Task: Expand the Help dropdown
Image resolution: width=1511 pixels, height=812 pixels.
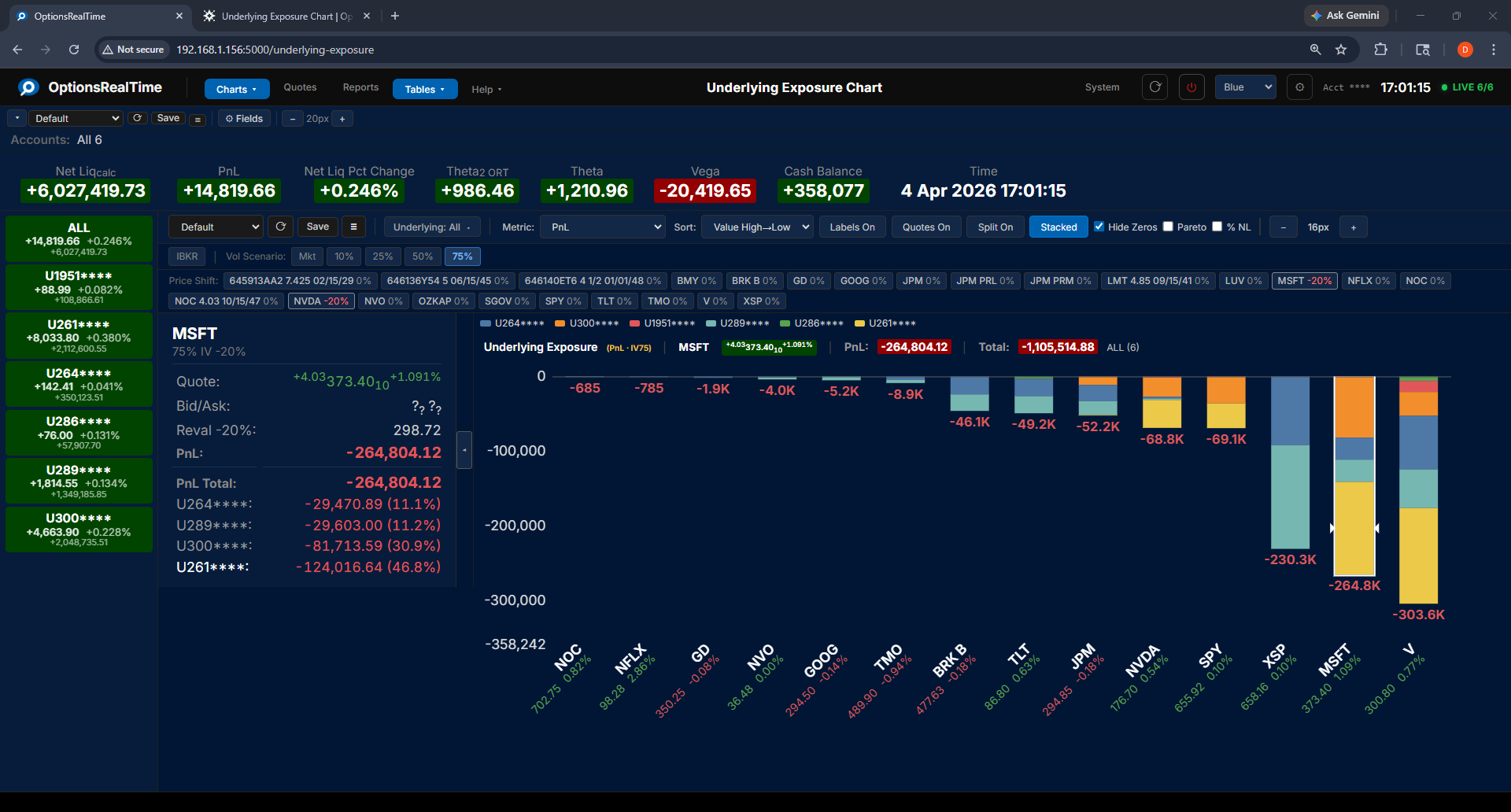Action: pyautogui.click(x=486, y=90)
